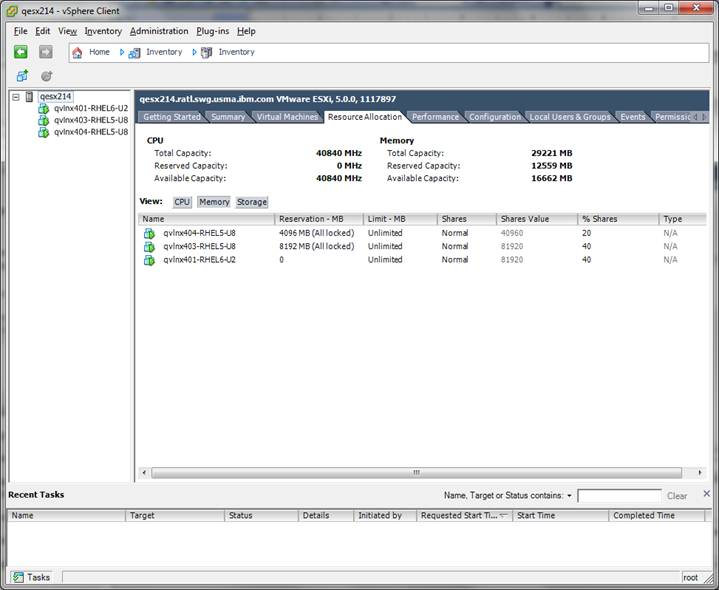
Task: Open the Administration menu
Action: pyautogui.click(x=159, y=31)
